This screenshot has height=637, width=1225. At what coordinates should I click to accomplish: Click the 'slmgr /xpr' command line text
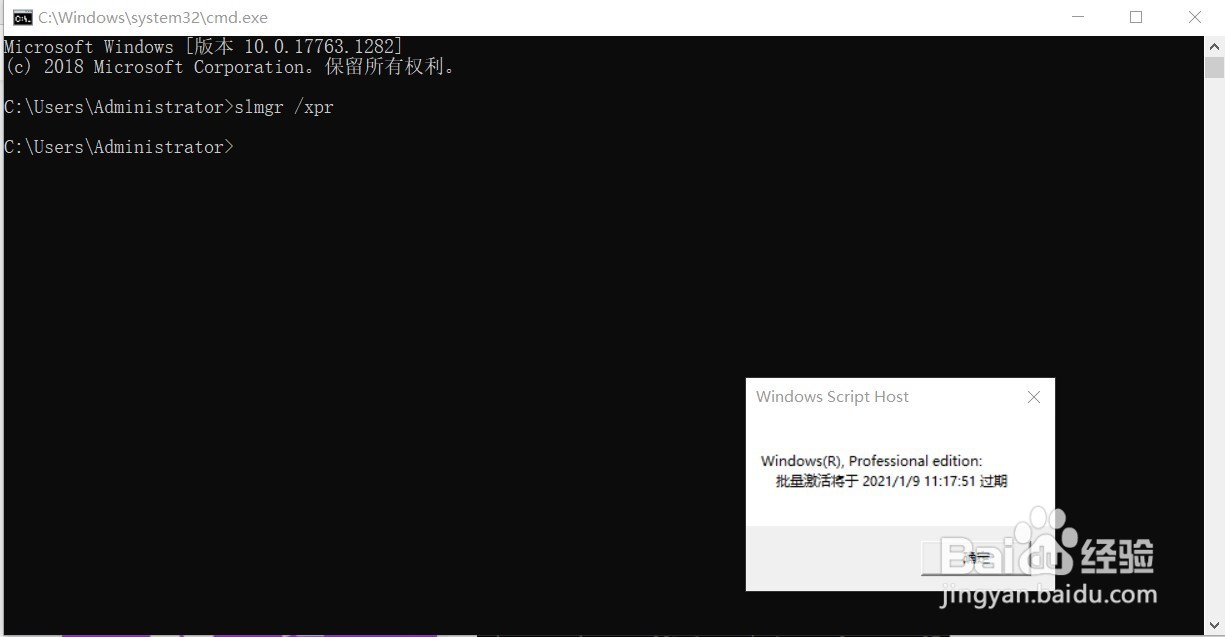(284, 107)
